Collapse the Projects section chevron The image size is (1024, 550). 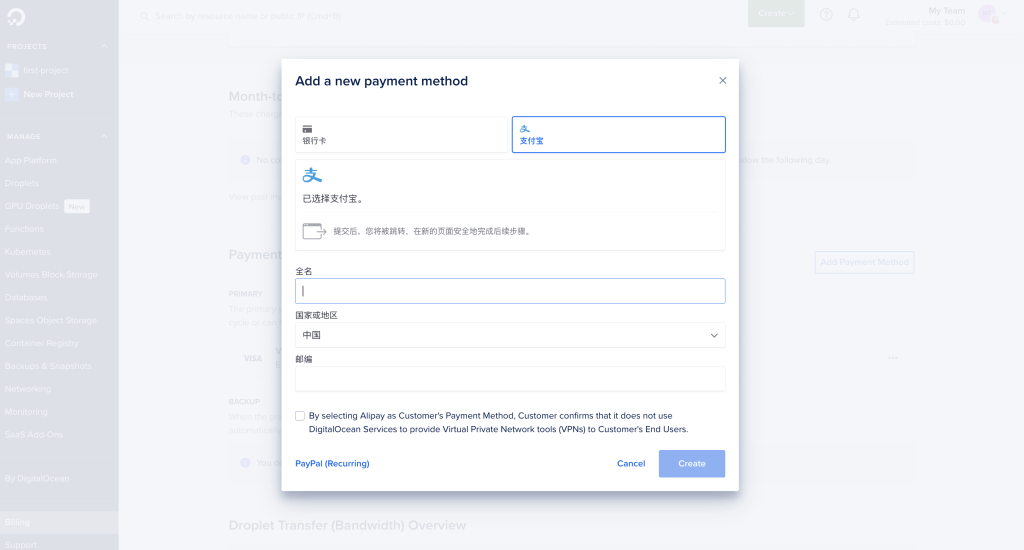click(x=104, y=46)
